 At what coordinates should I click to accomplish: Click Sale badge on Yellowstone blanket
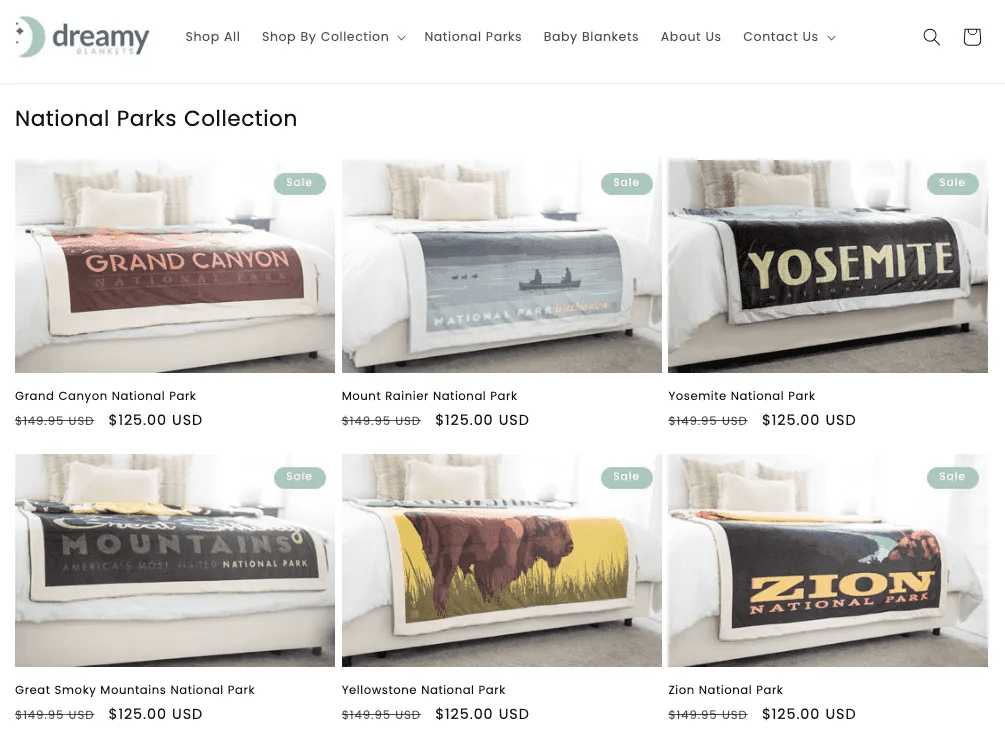tap(626, 477)
